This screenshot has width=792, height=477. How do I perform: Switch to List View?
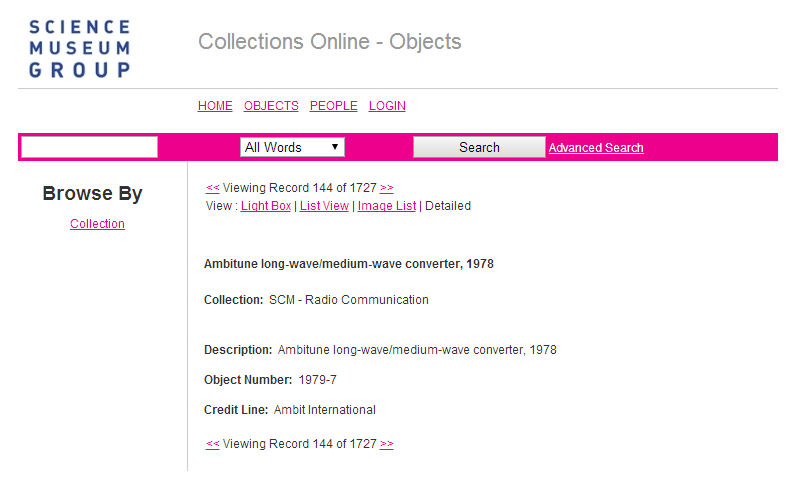coord(324,206)
